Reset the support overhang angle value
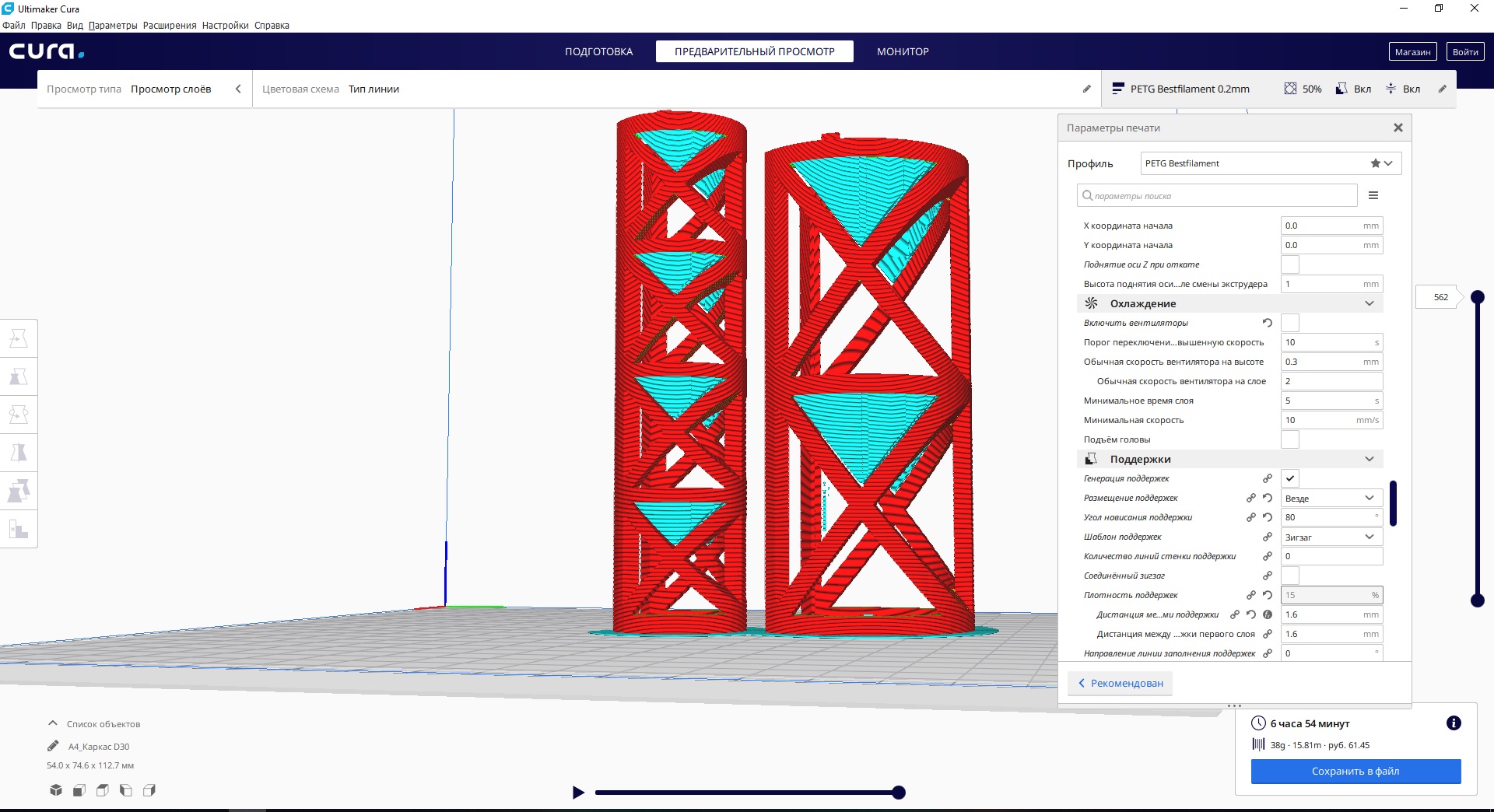 [x=1267, y=517]
